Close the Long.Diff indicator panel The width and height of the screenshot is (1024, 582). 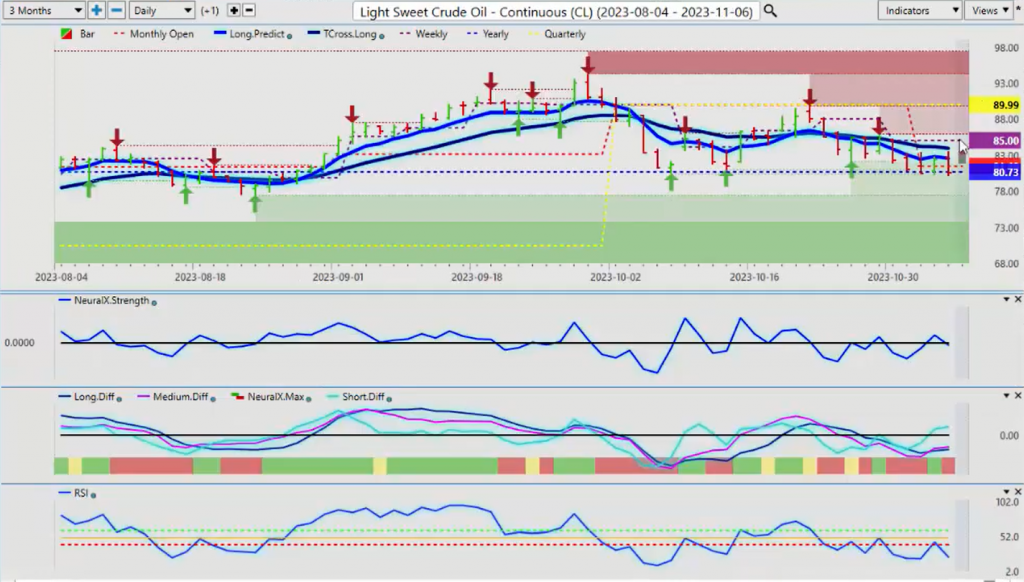[1017, 395]
